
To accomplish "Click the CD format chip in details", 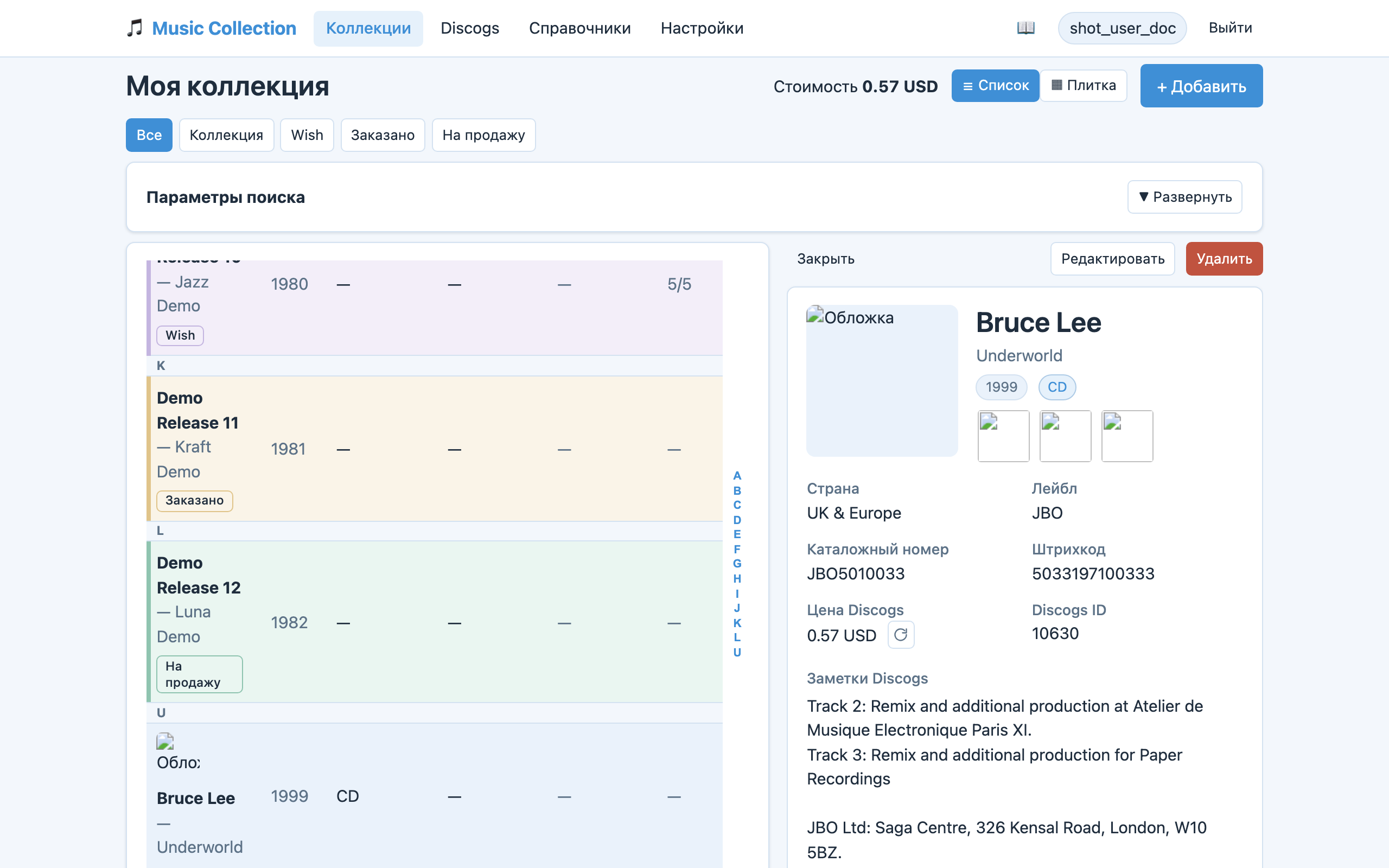I will pos(1057,387).
